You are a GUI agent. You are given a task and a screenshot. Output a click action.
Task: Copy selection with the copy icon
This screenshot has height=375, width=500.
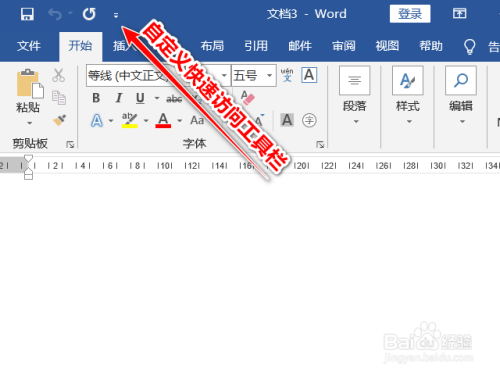click(x=59, y=98)
